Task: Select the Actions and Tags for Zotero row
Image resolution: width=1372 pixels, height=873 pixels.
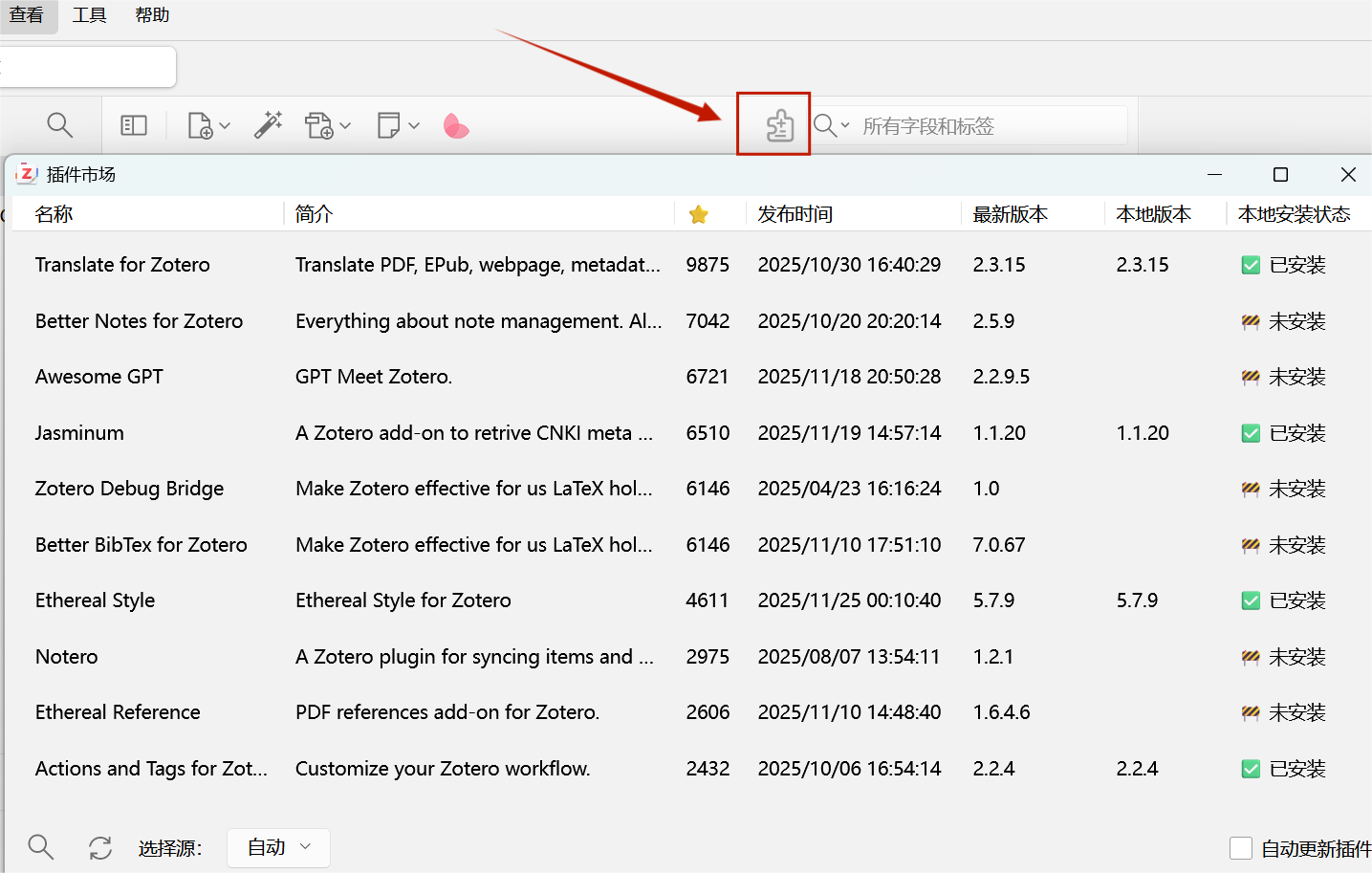Action: 688,769
